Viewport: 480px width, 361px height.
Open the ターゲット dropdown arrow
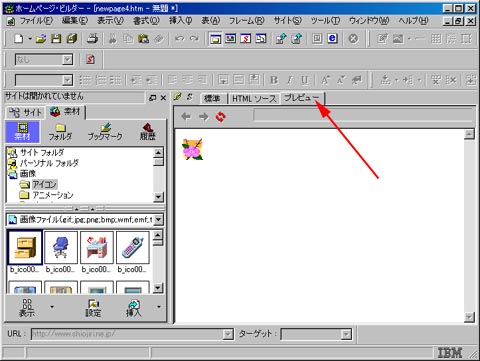pos(346,334)
